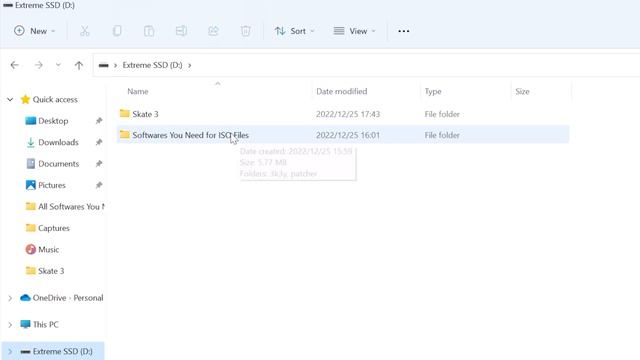Viewport: 640px width, 360px height.
Task: Sort by Date modified column header
Action: [x=342, y=91]
